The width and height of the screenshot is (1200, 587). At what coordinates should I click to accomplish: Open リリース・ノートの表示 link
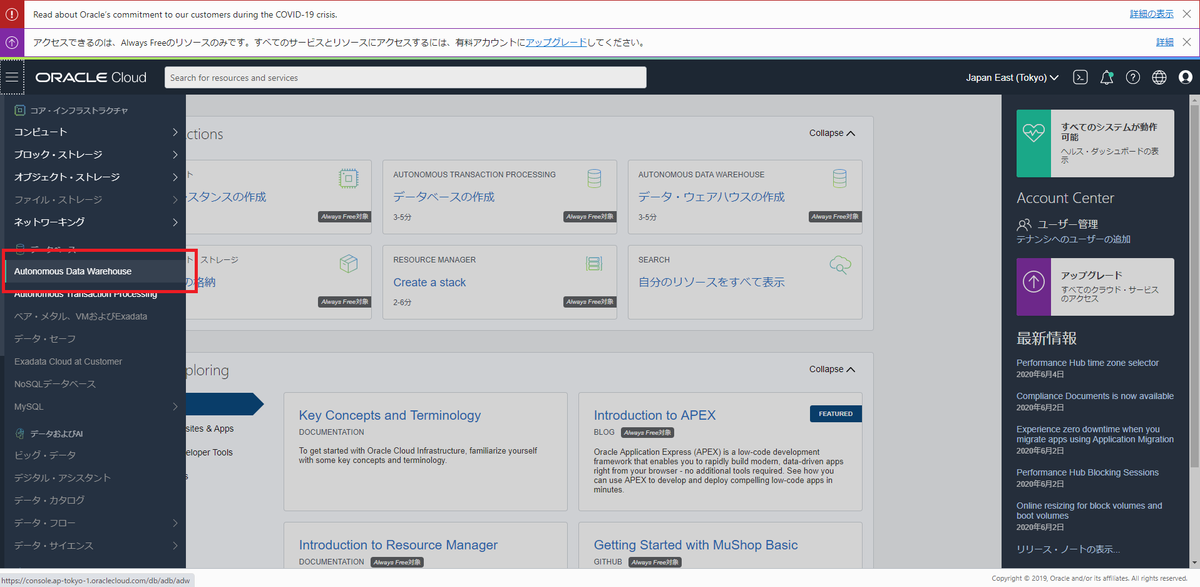[x=1068, y=549]
